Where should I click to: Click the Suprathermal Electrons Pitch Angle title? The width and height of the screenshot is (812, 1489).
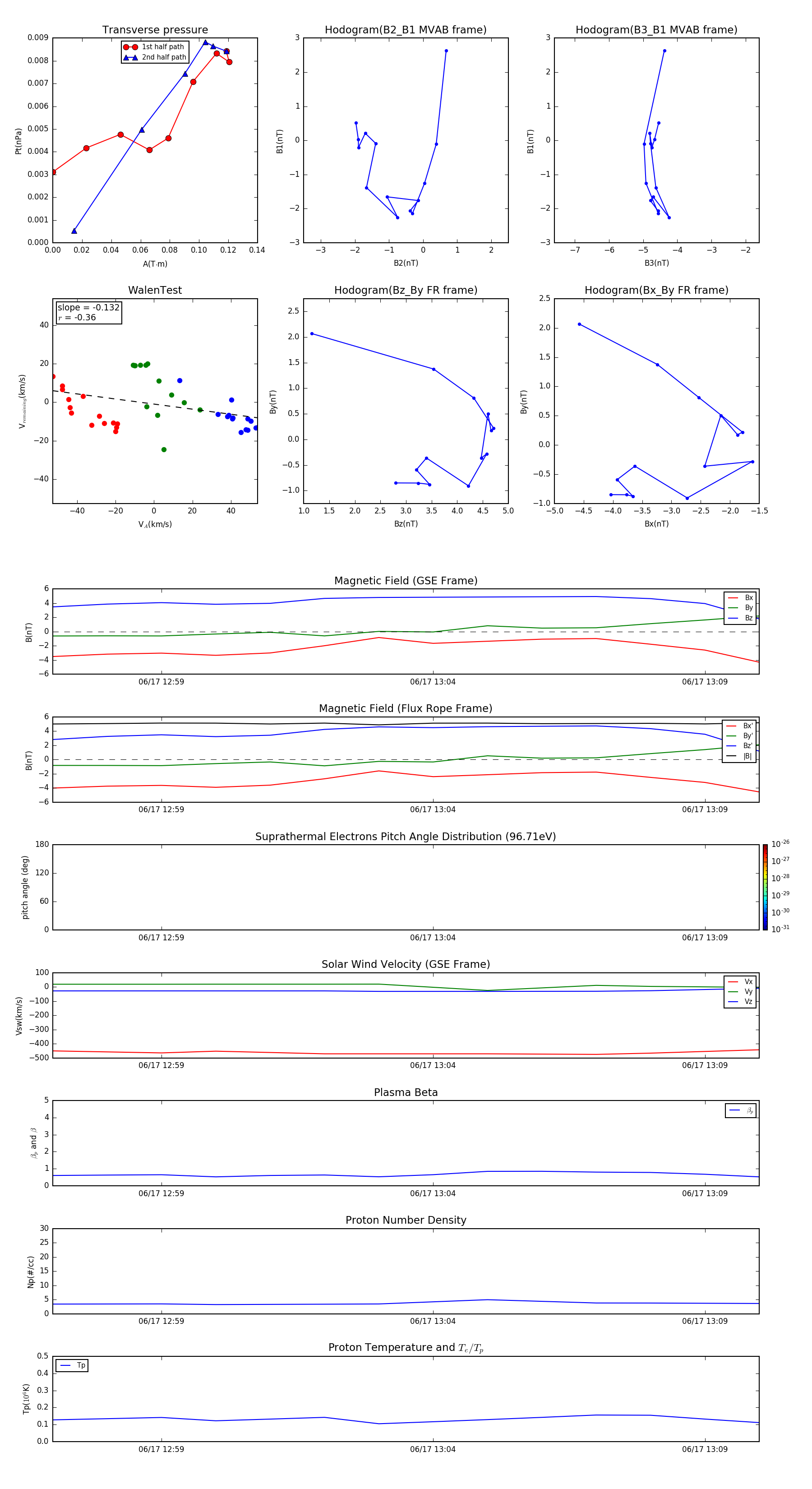click(x=406, y=837)
